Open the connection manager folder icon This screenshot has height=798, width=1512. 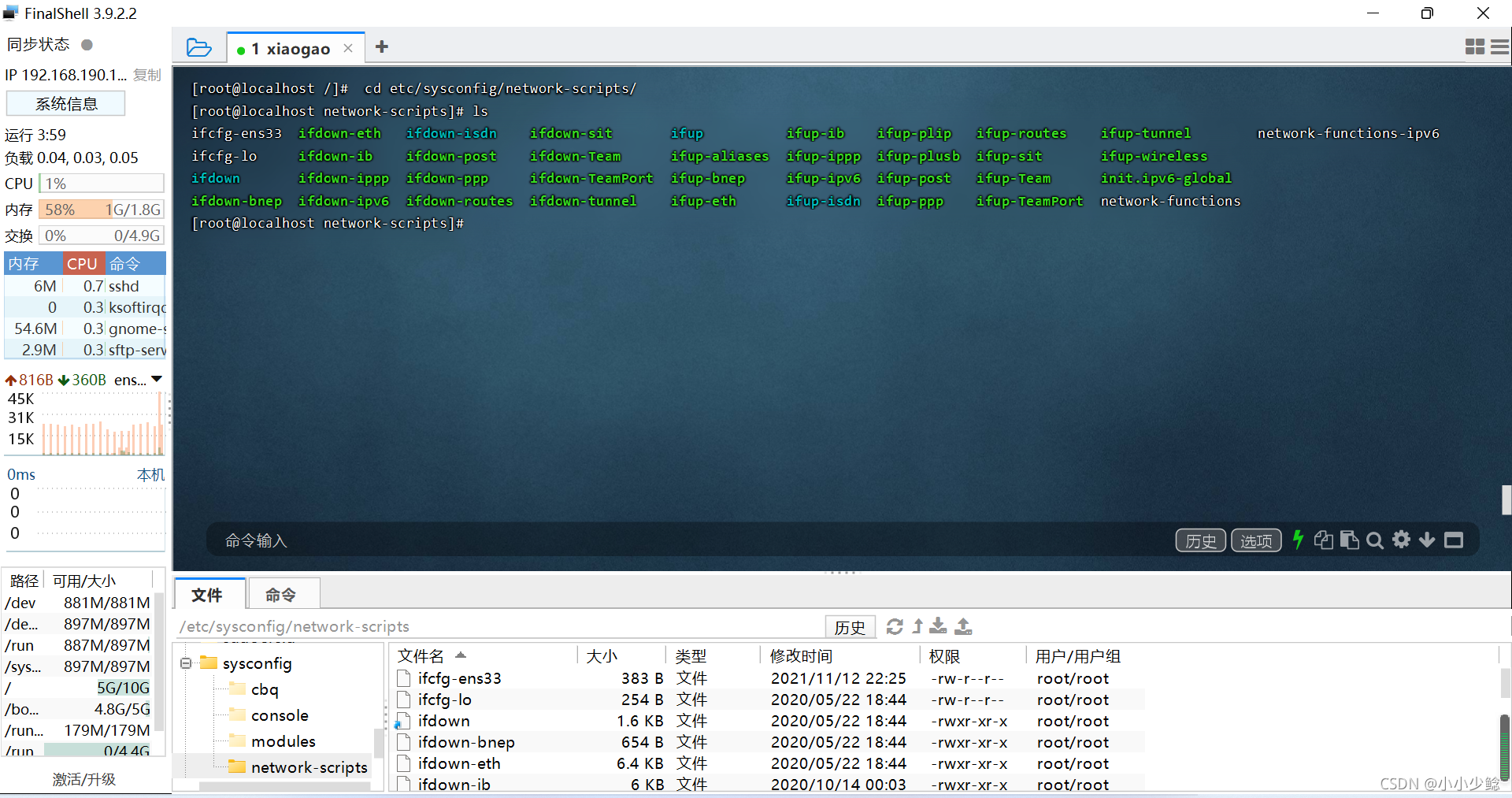[x=198, y=48]
